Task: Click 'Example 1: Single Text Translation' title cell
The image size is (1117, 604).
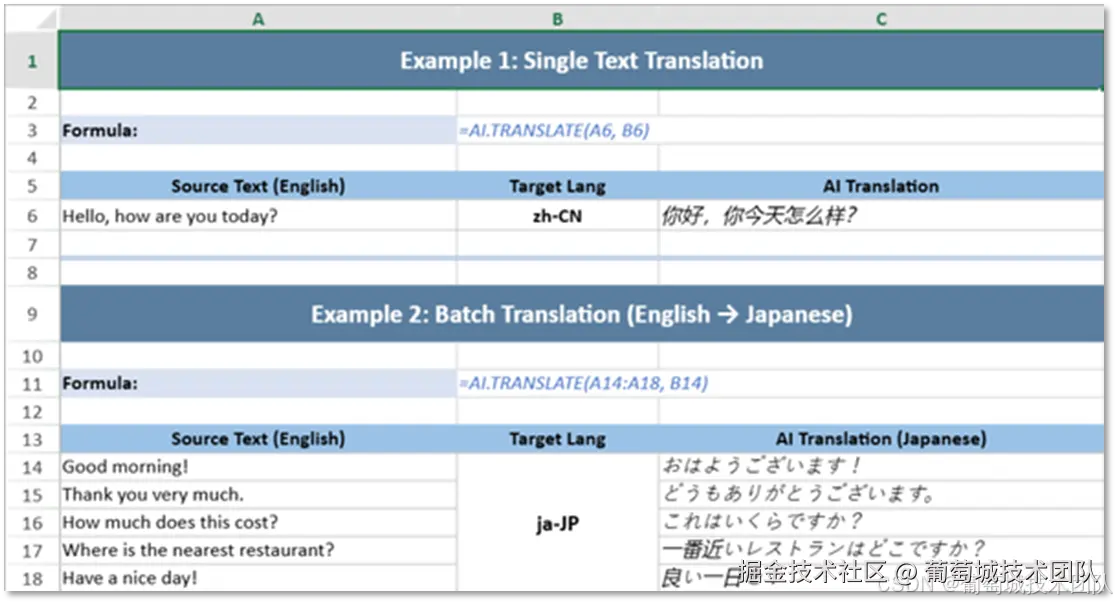Action: point(581,61)
